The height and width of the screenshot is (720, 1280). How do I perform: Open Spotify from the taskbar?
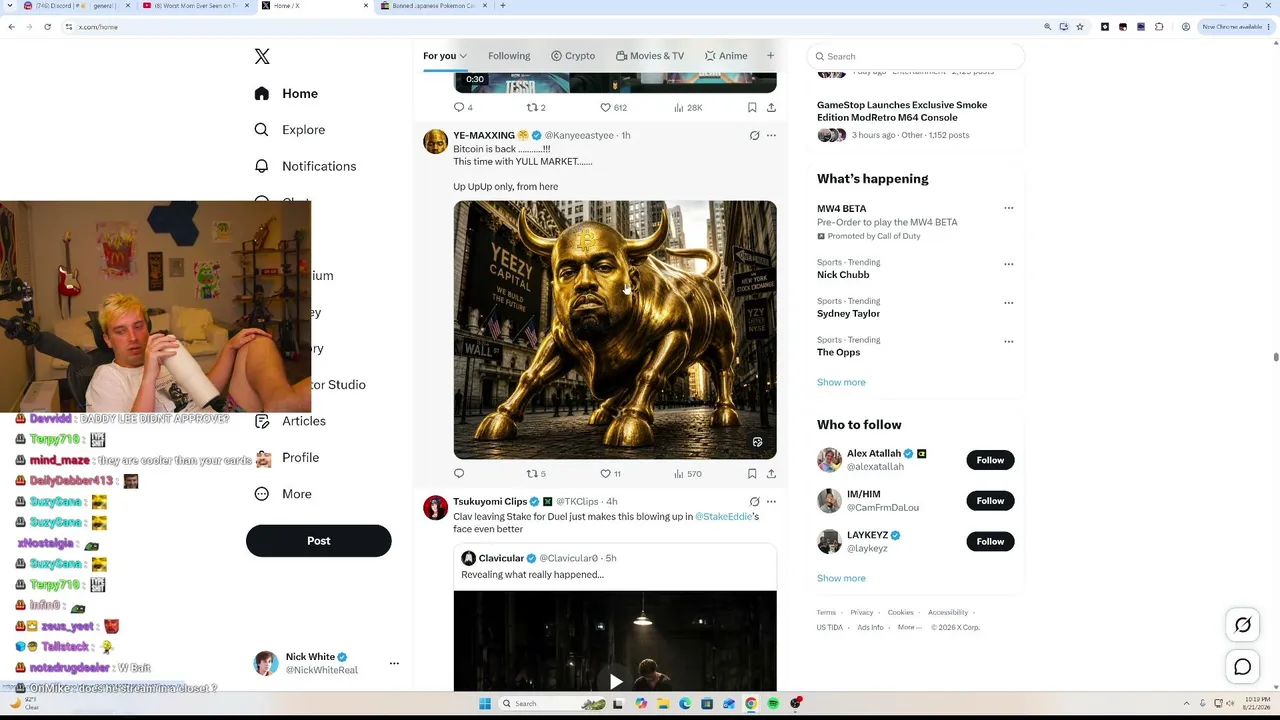click(773, 704)
